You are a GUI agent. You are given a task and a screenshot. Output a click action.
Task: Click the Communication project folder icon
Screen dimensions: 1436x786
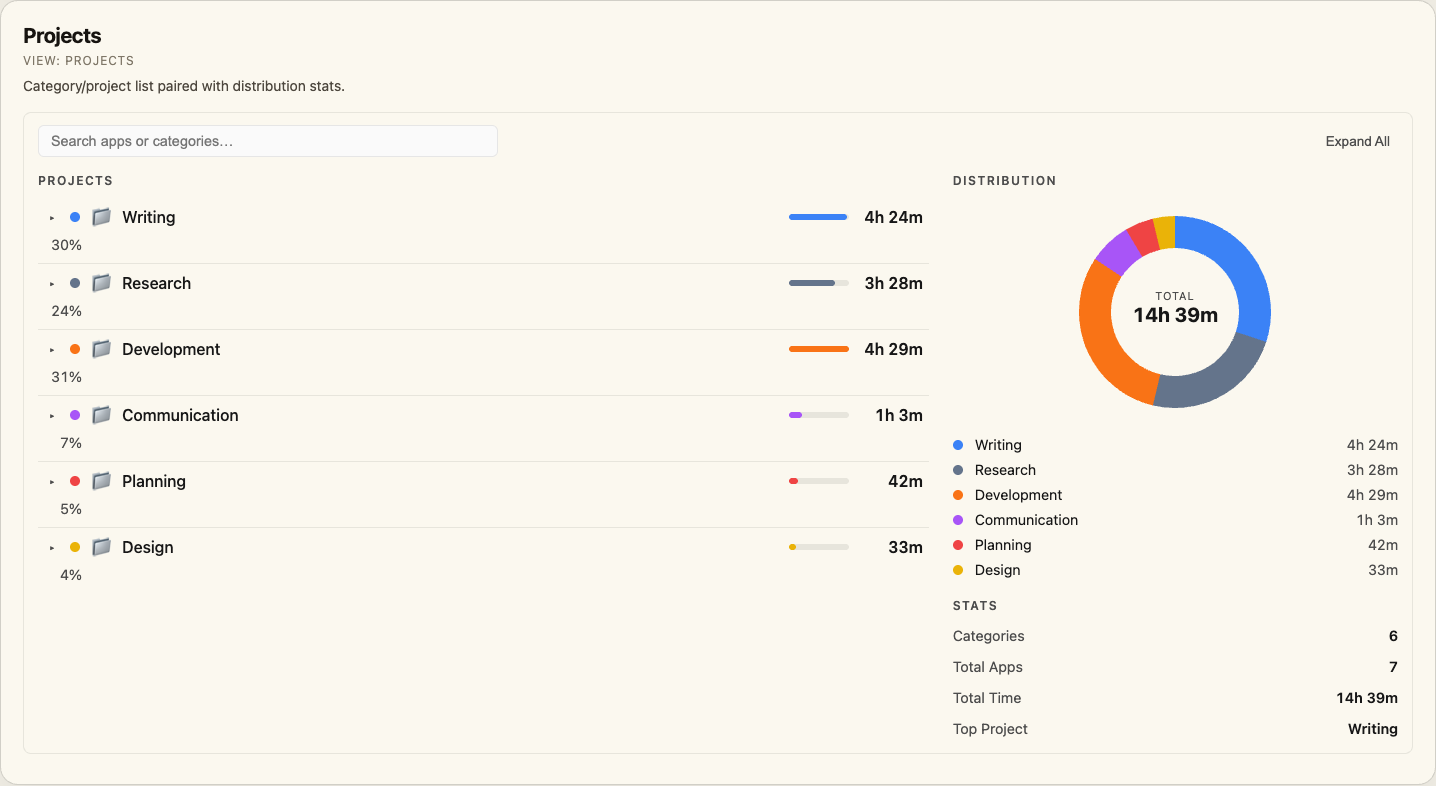[101, 415]
